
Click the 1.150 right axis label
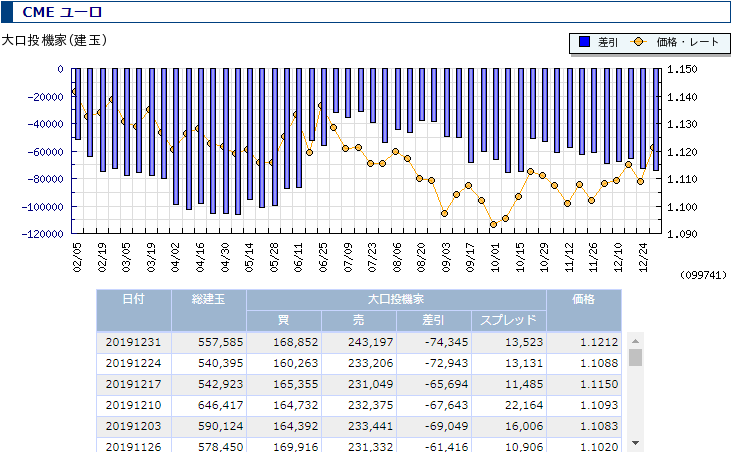click(682, 69)
